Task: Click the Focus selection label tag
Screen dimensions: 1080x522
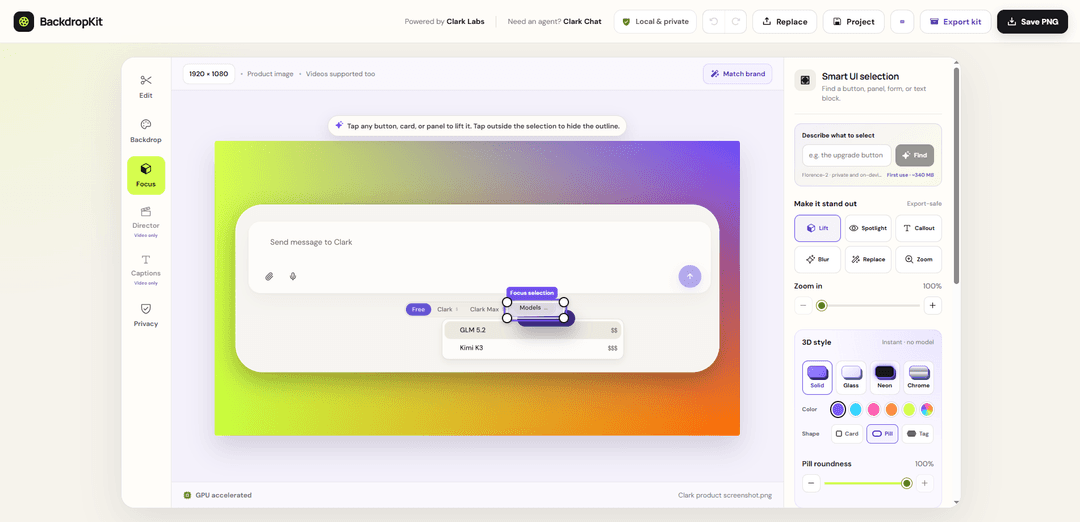Action: click(532, 293)
